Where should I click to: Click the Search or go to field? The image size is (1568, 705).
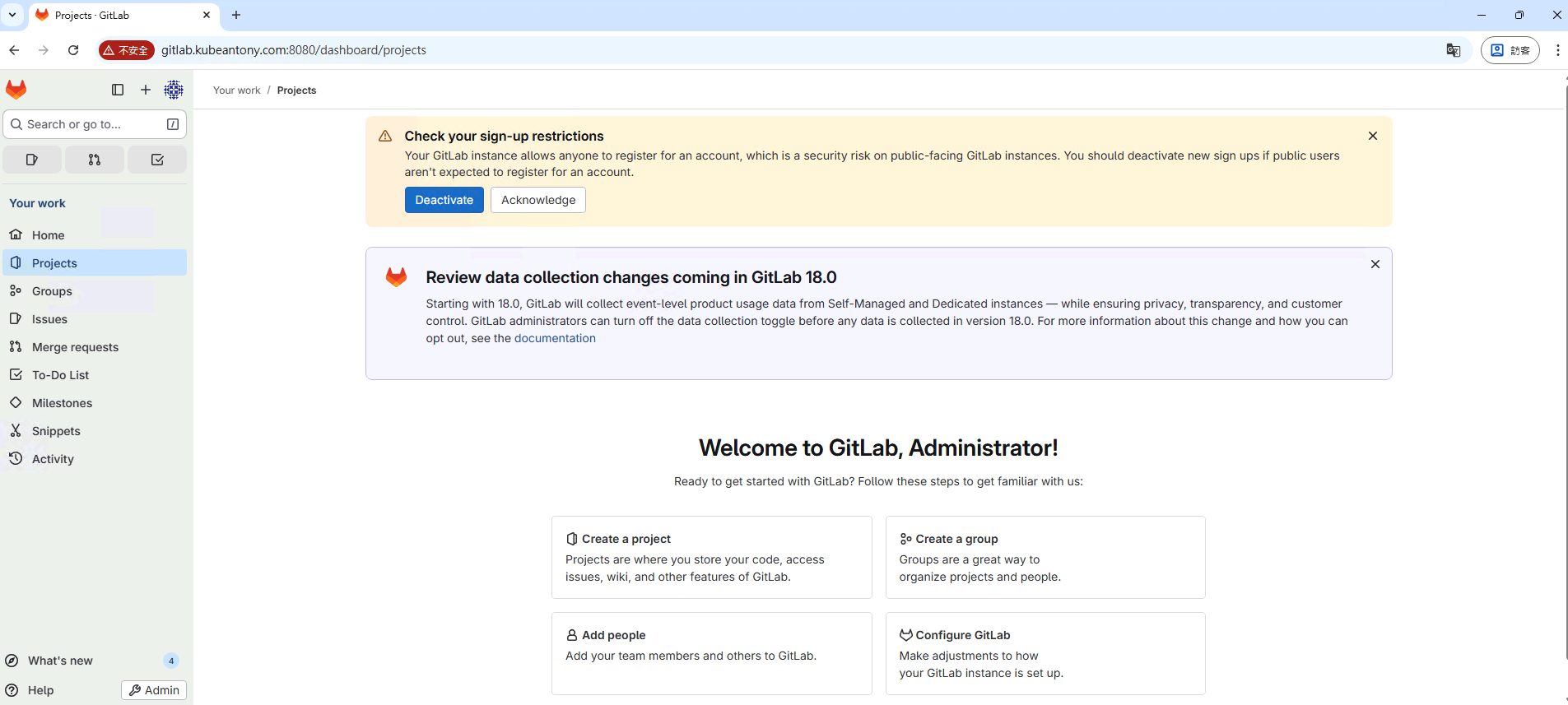click(x=95, y=124)
